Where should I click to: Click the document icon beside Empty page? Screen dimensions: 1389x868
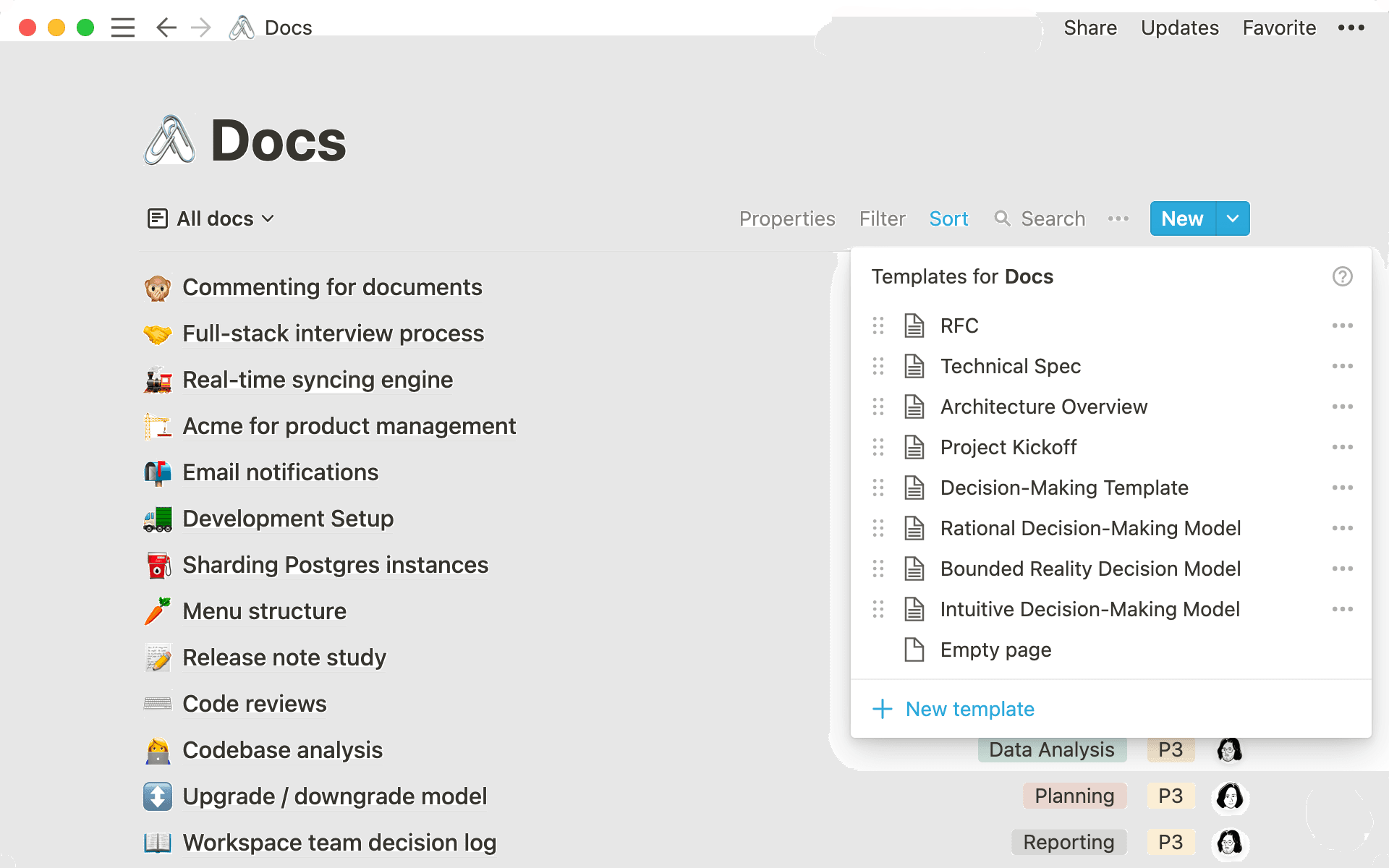tap(914, 650)
